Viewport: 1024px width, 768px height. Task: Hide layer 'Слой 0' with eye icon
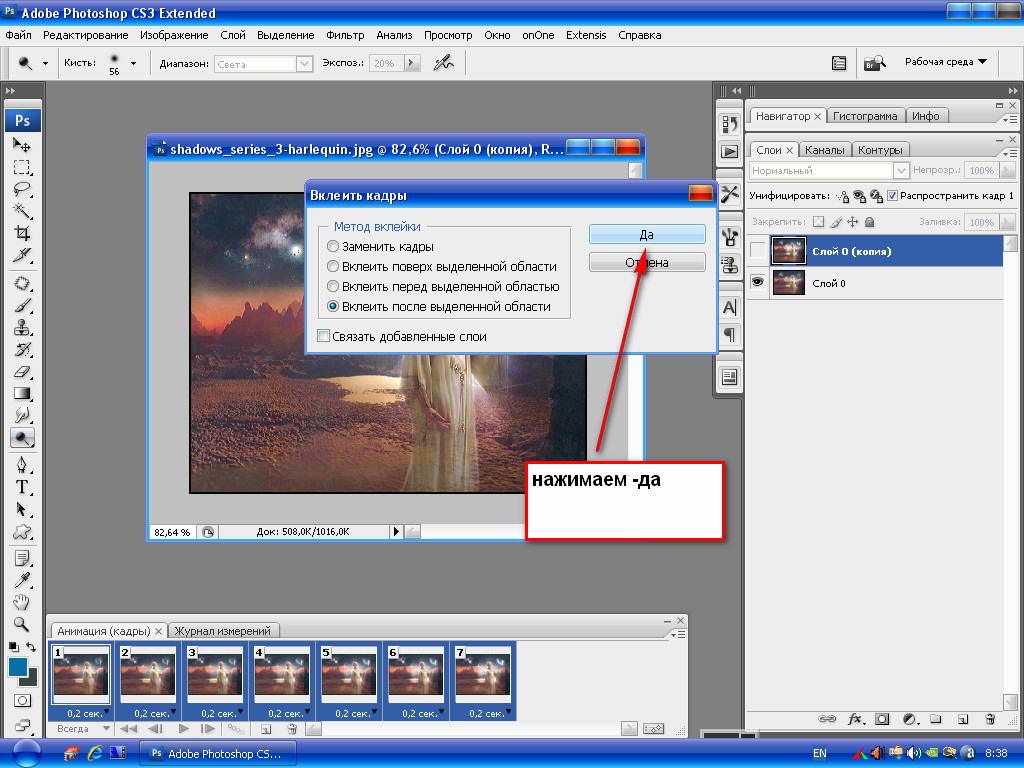click(758, 282)
